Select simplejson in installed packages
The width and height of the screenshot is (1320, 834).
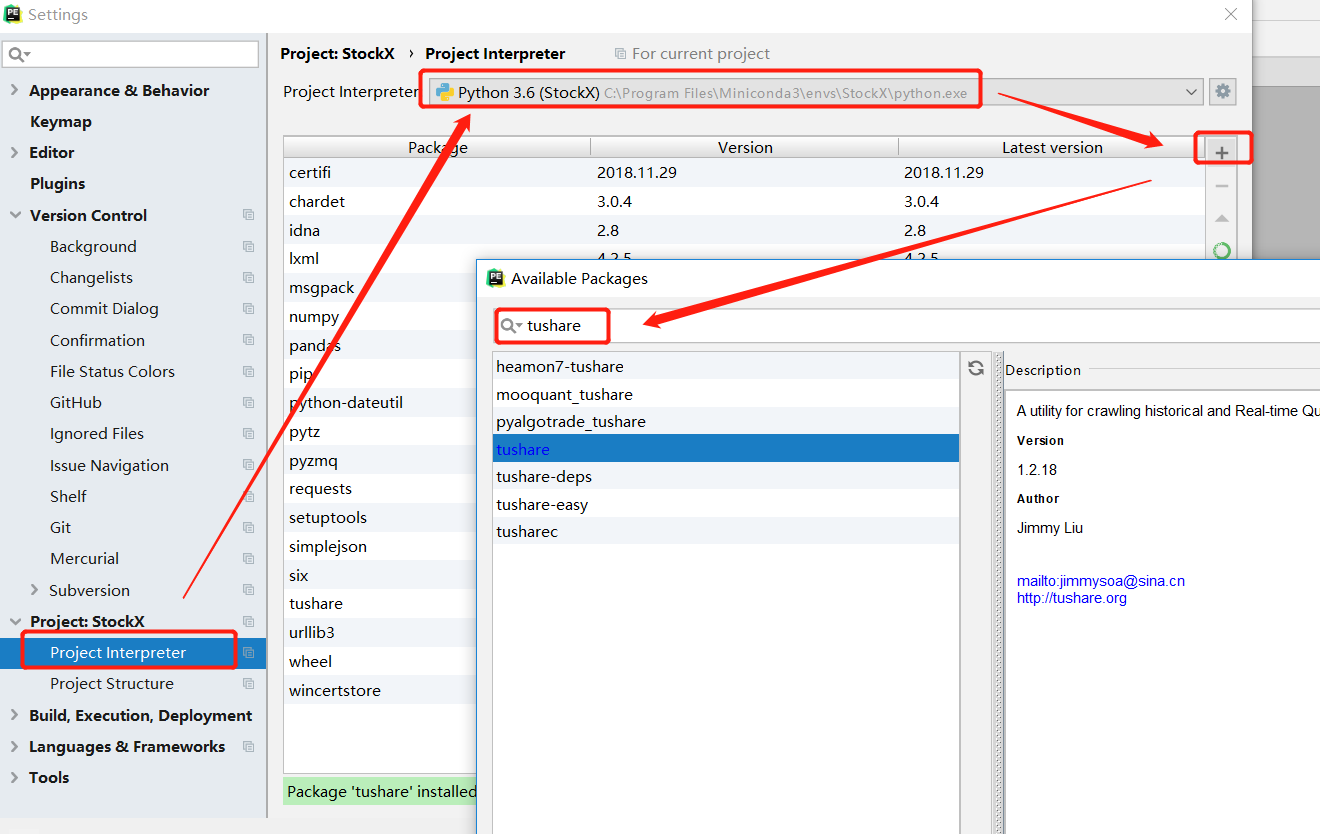pos(380,546)
